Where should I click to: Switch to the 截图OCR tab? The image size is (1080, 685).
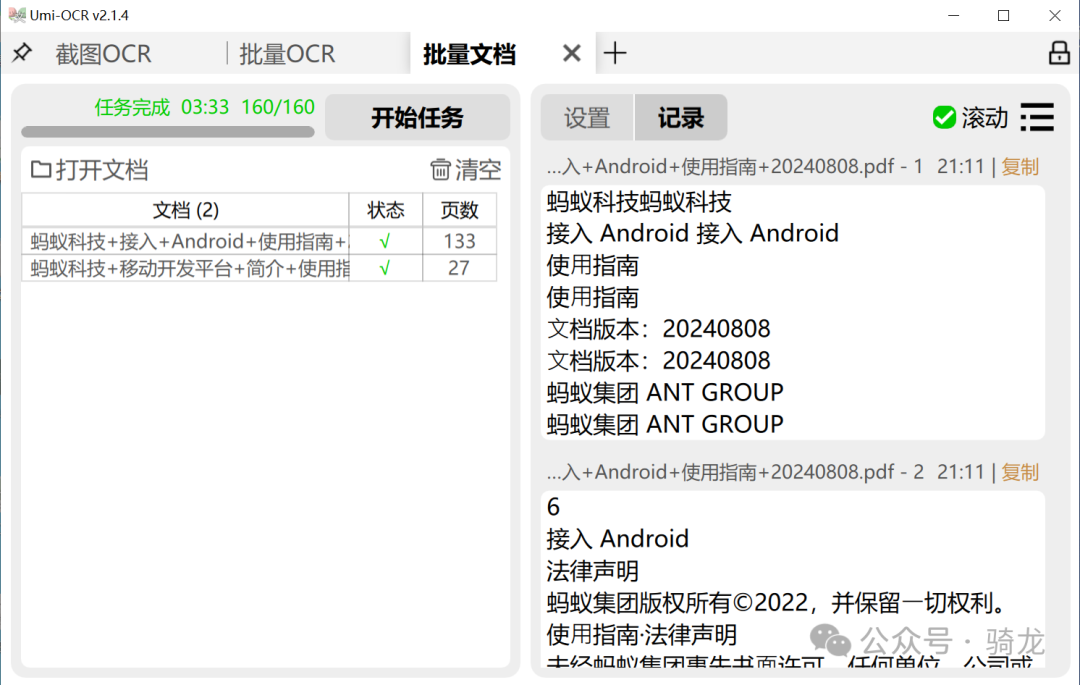[x=103, y=54]
